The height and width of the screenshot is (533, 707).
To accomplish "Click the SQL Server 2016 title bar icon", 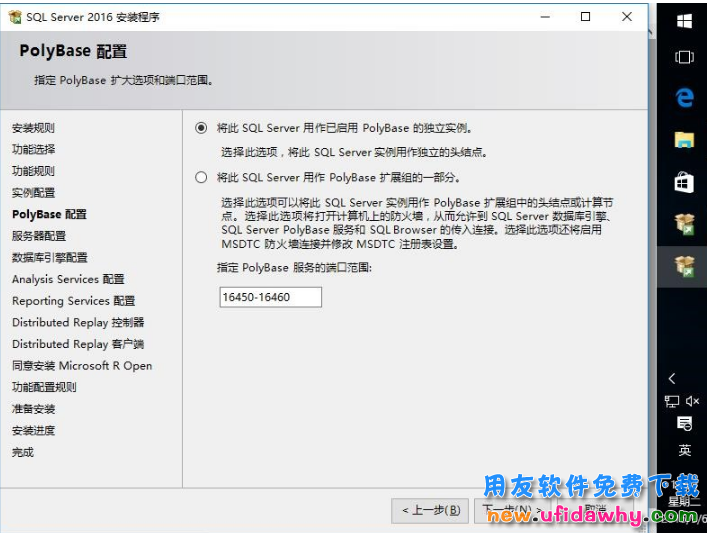I will click(14, 17).
